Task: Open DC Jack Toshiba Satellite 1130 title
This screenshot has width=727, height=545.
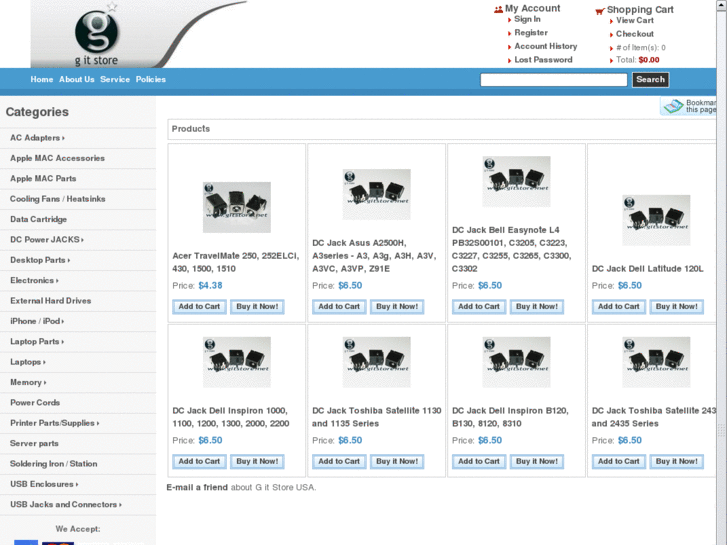Action: pyautogui.click(x=376, y=417)
